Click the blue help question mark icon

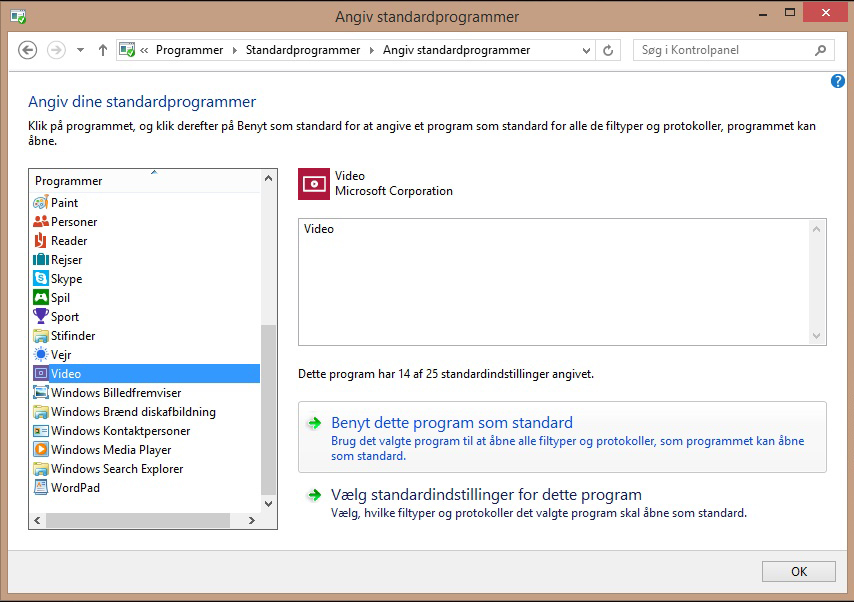838,81
